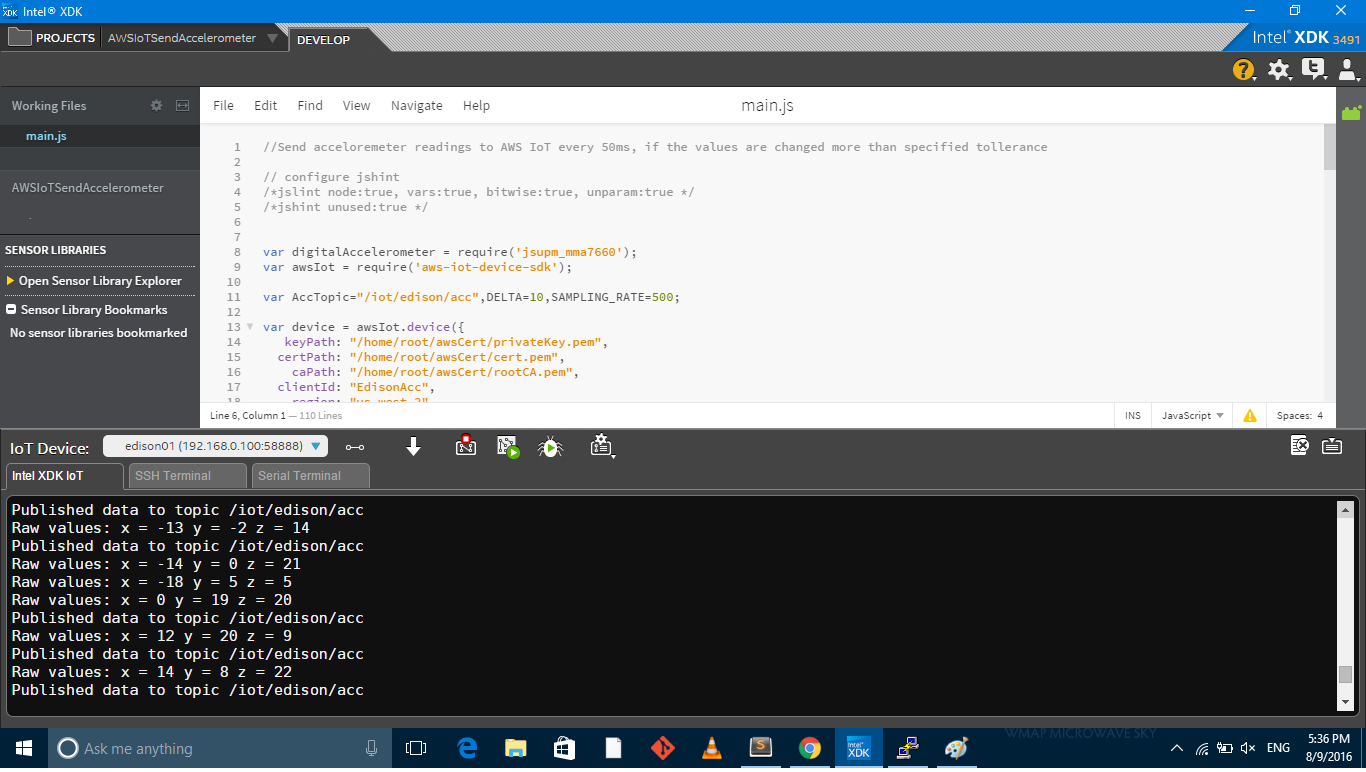Click the main.js editor title

click(x=767, y=105)
